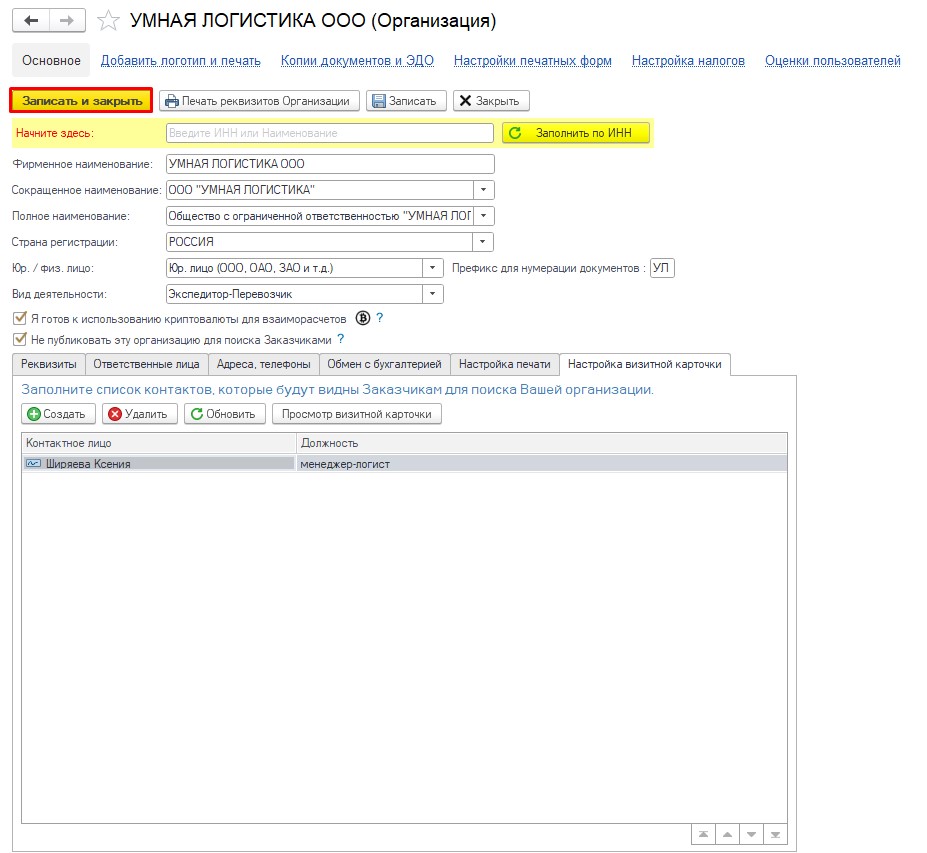This screenshot has height=853, width=927.
Task: Select the Основное section
Action: [51, 60]
